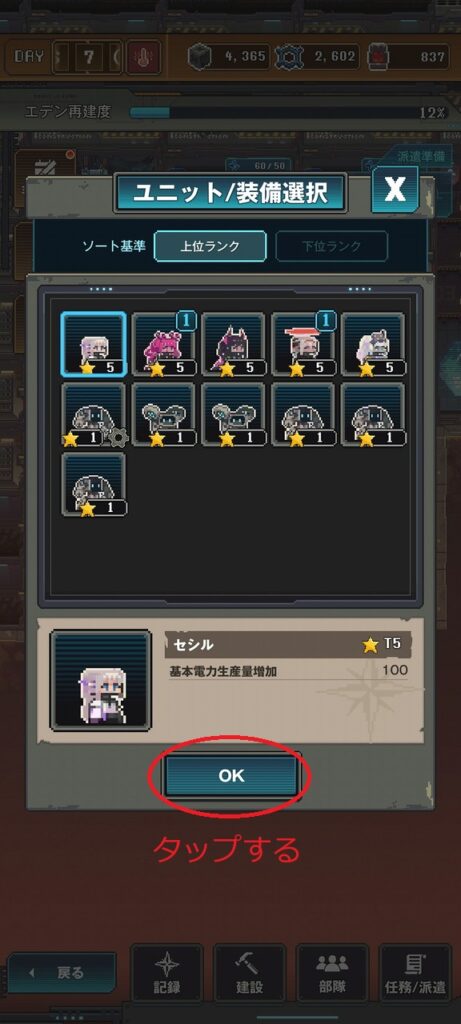This screenshot has height=1024, width=461.
Task: Open the 任務/派遣 document icon menu
Action: [415, 974]
